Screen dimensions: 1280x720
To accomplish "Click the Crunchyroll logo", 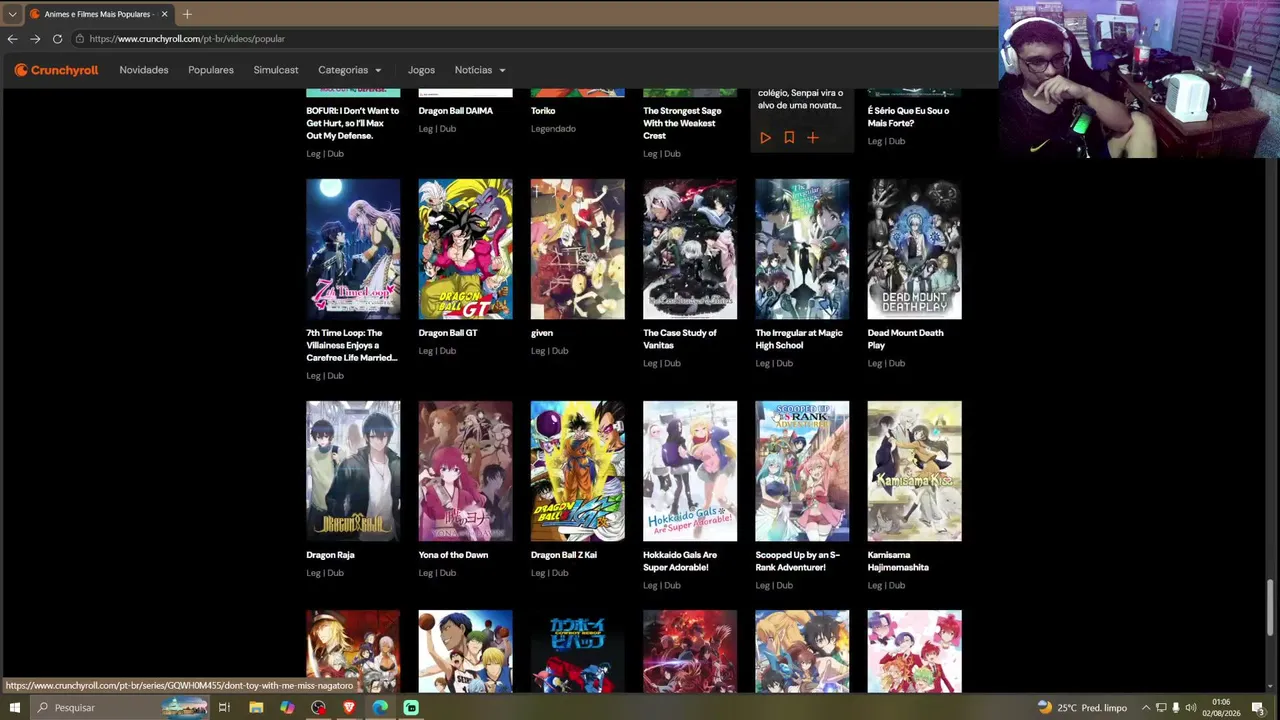I will pos(56,70).
